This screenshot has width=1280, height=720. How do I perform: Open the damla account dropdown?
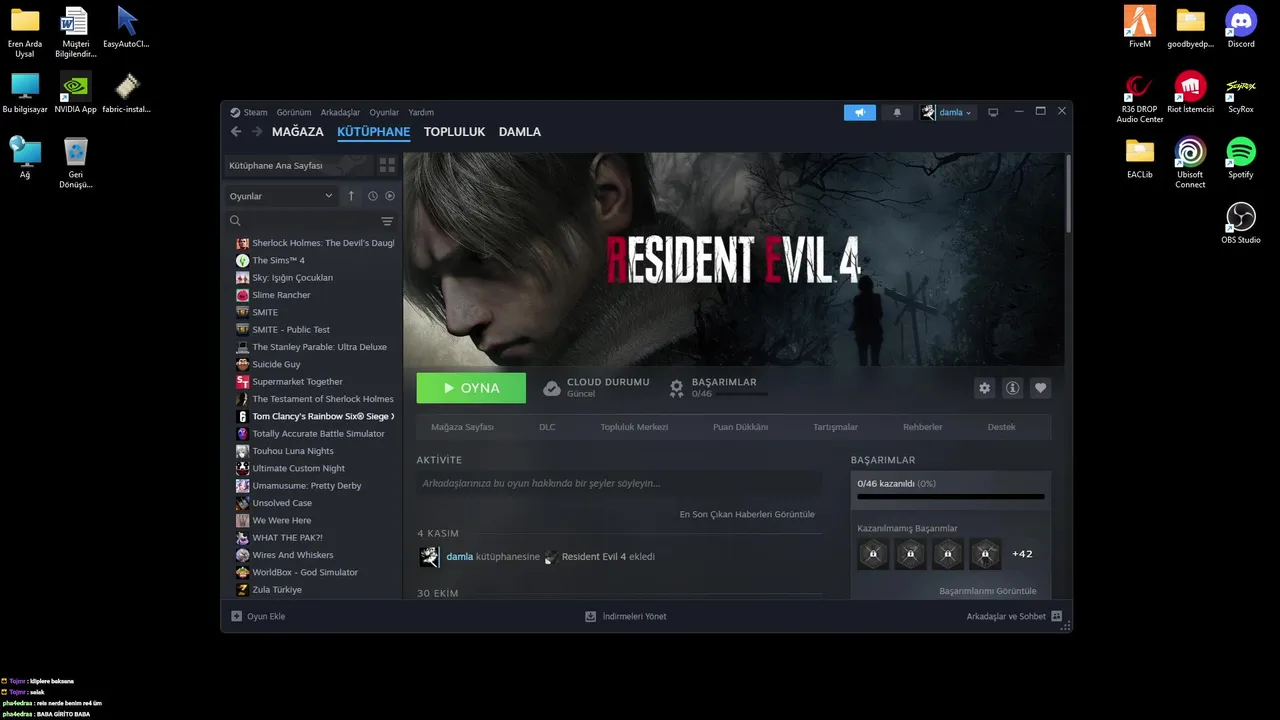[x=946, y=112]
